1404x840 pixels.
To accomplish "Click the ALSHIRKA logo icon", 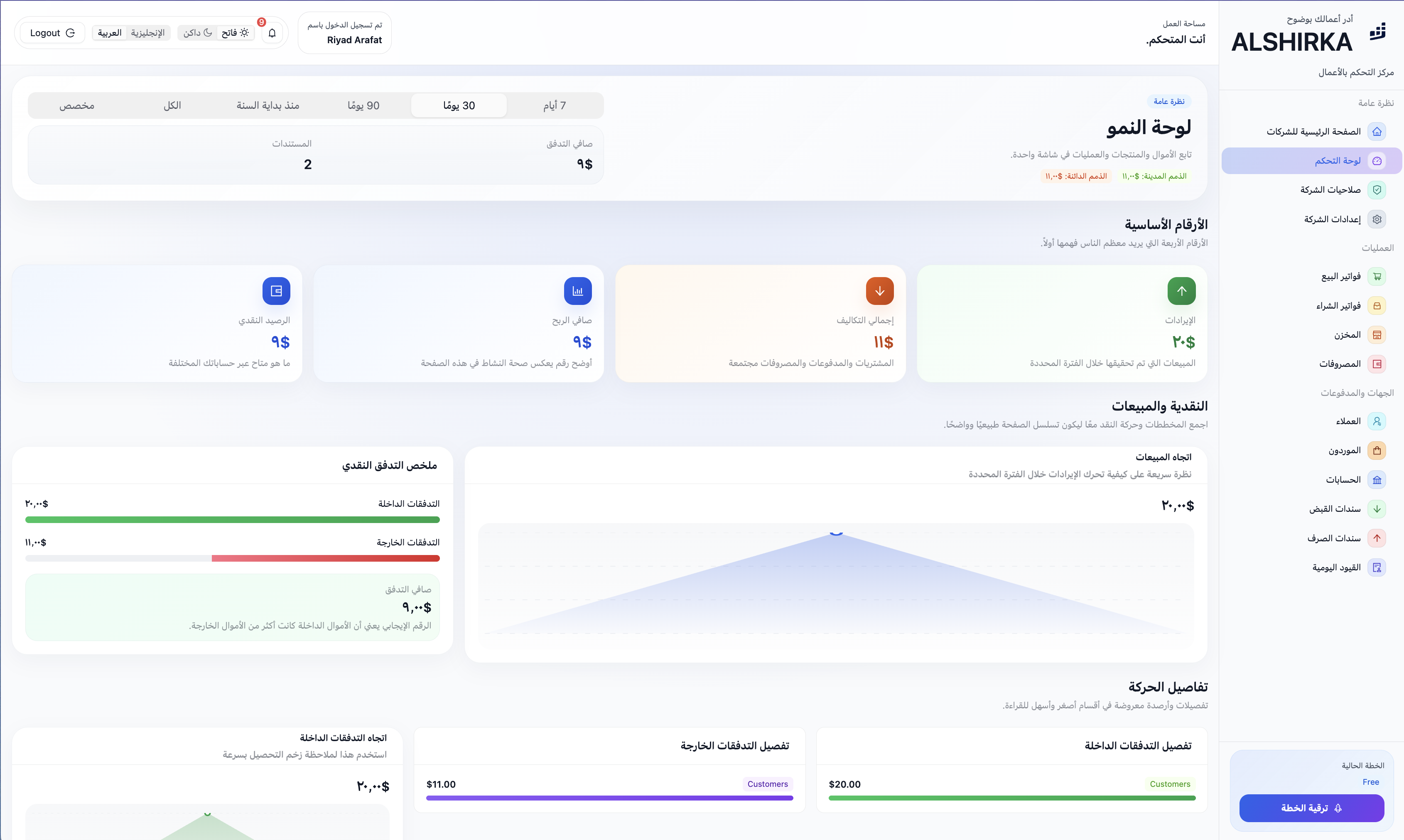I will pyautogui.click(x=1377, y=32).
